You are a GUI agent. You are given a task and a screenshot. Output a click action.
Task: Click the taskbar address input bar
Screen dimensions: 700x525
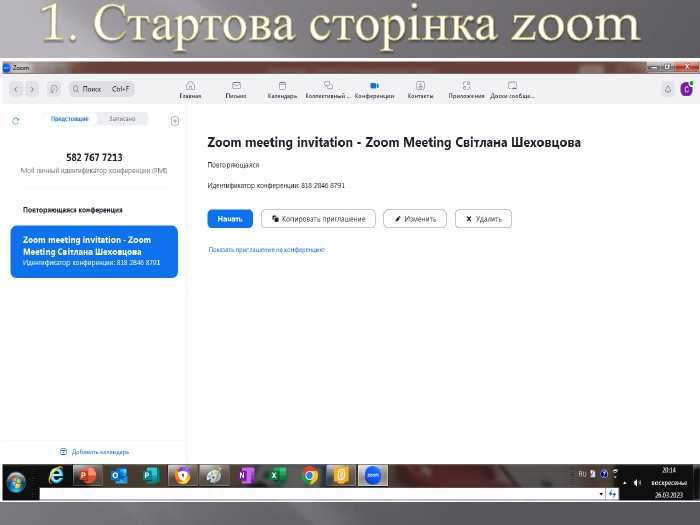click(x=318, y=494)
